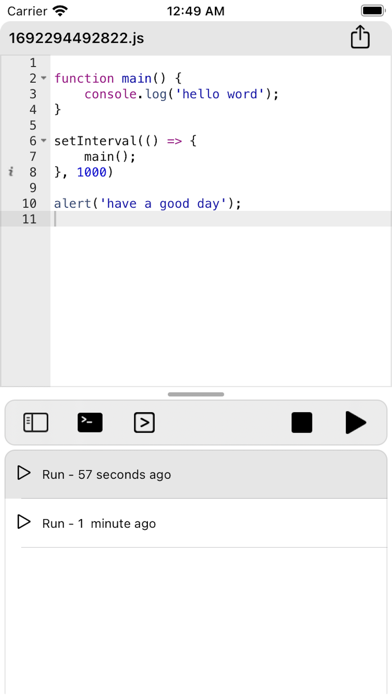
Task: Run the script with play button
Action: click(x=356, y=423)
